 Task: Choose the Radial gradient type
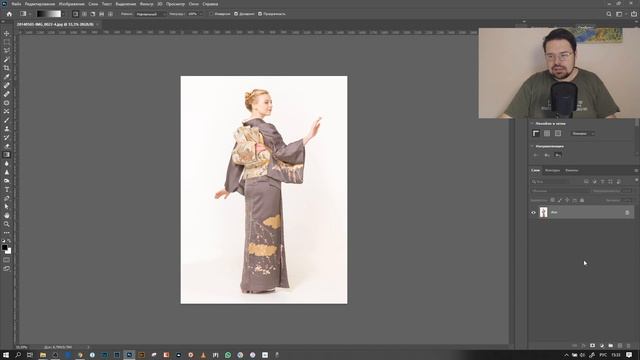point(84,14)
